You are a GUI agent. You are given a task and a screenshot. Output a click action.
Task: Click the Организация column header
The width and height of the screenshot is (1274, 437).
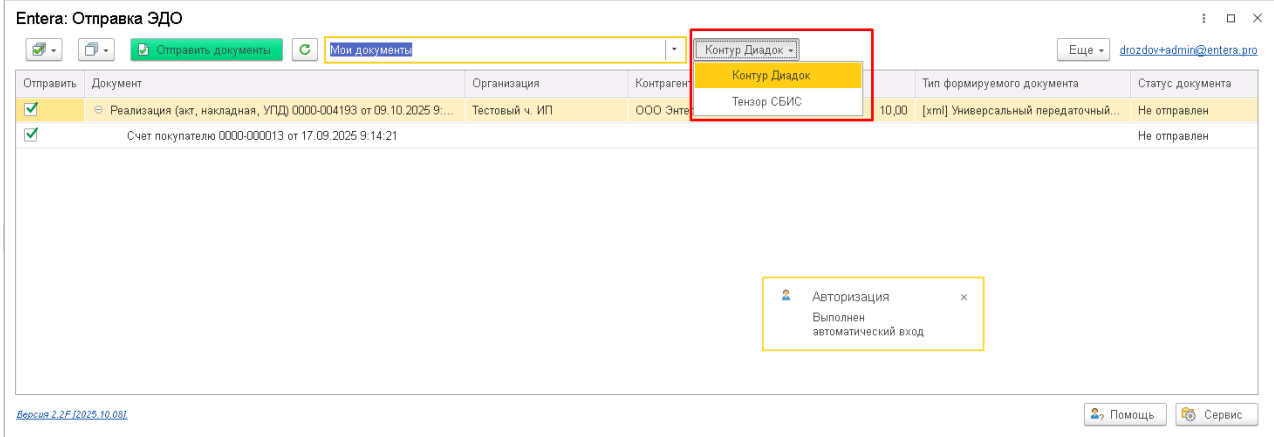click(547, 83)
